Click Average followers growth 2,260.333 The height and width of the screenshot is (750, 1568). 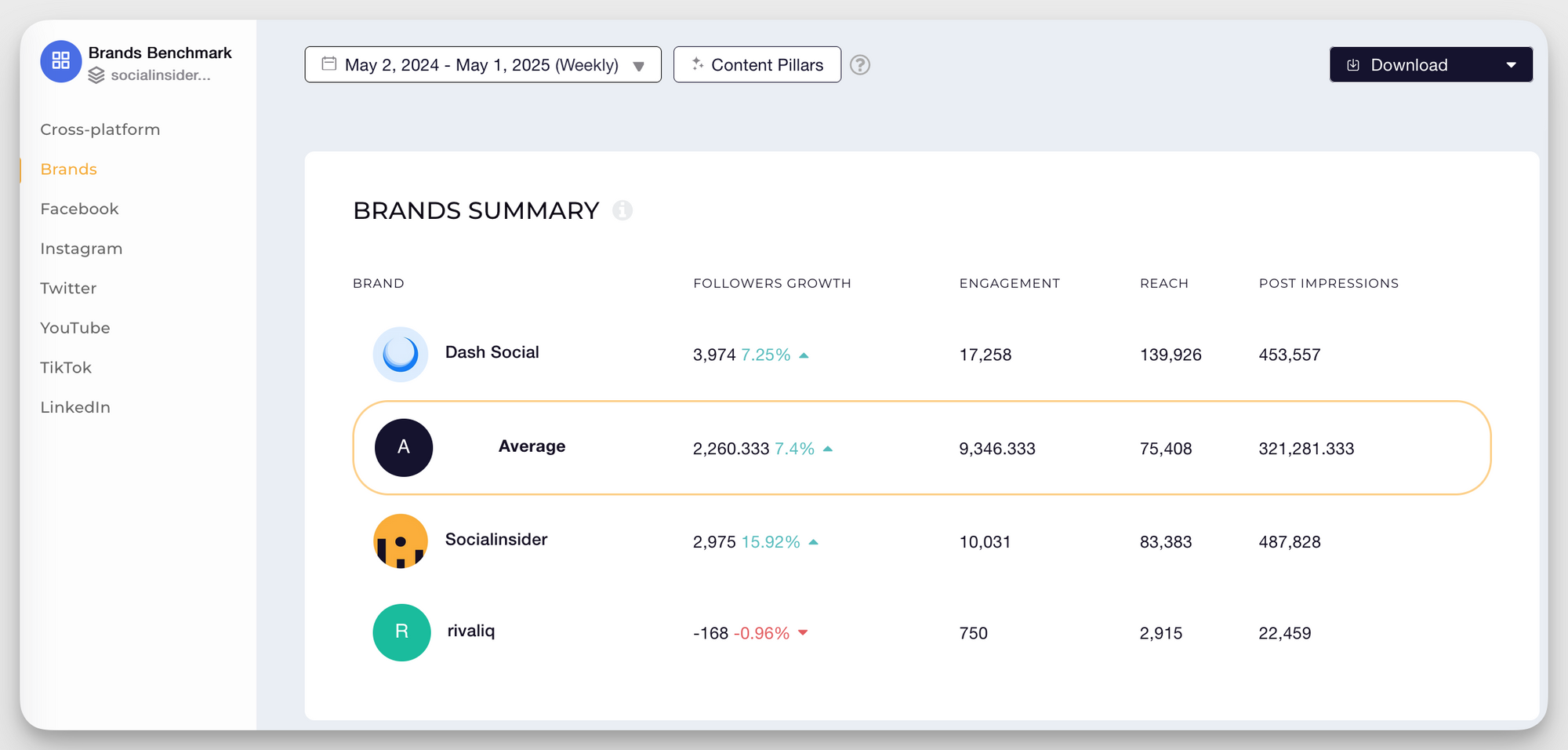pyautogui.click(x=731, y=449)
